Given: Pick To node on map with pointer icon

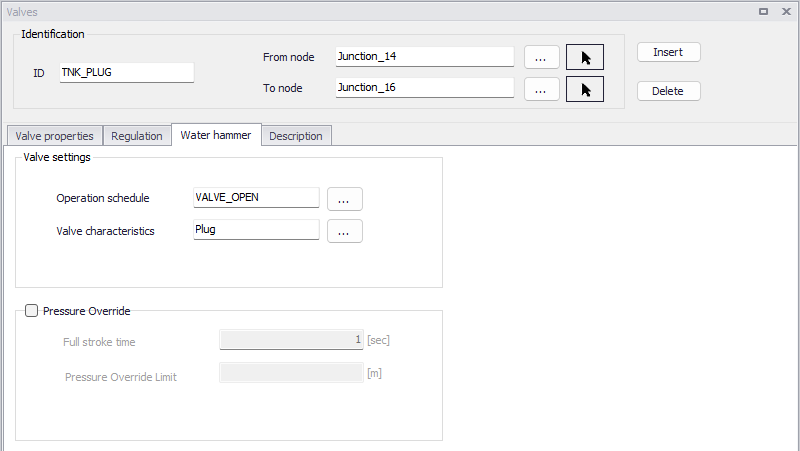Looking at the screenshot, I should click(x=585, y=89).
